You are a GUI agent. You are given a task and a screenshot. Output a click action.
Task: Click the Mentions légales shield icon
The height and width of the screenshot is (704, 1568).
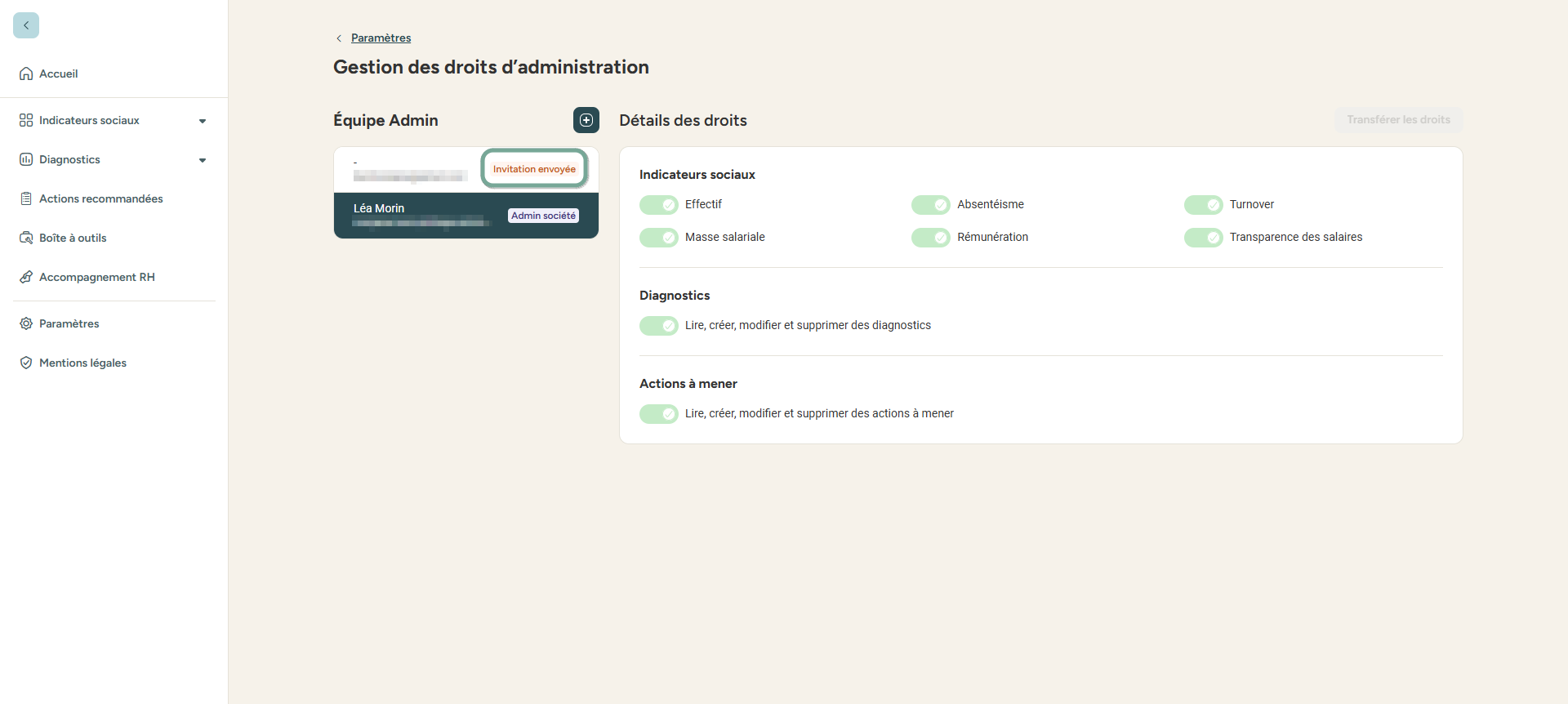(26, 363)
